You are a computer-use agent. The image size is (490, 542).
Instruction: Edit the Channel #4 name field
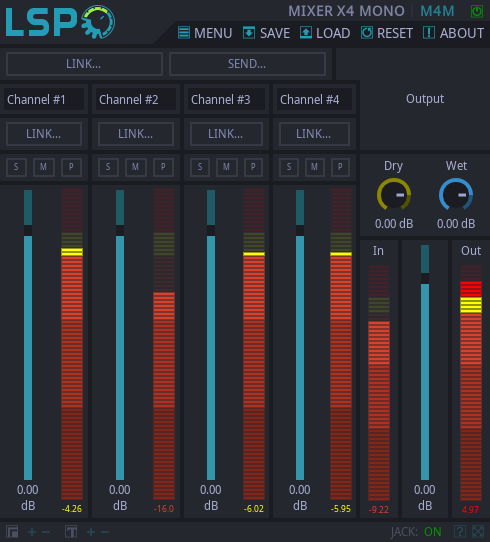(314, 100)
